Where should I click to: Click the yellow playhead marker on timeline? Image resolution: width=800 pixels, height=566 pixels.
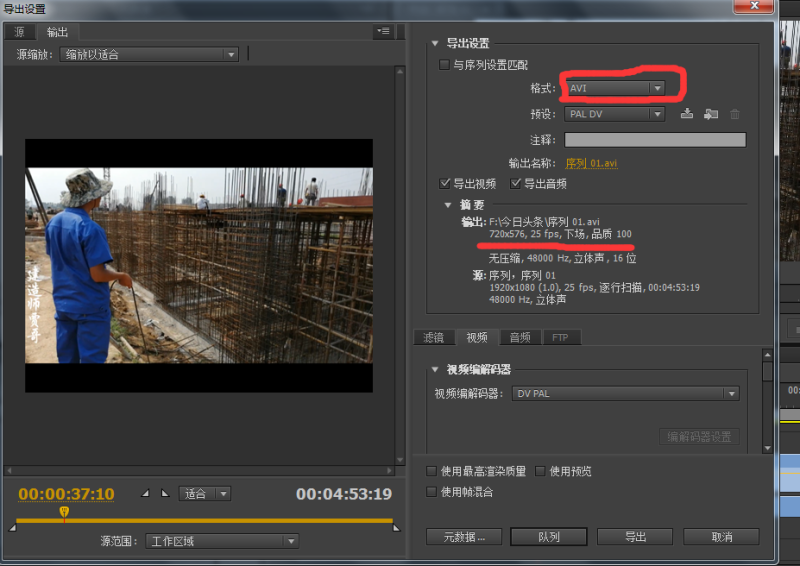[x=64, y=512]
